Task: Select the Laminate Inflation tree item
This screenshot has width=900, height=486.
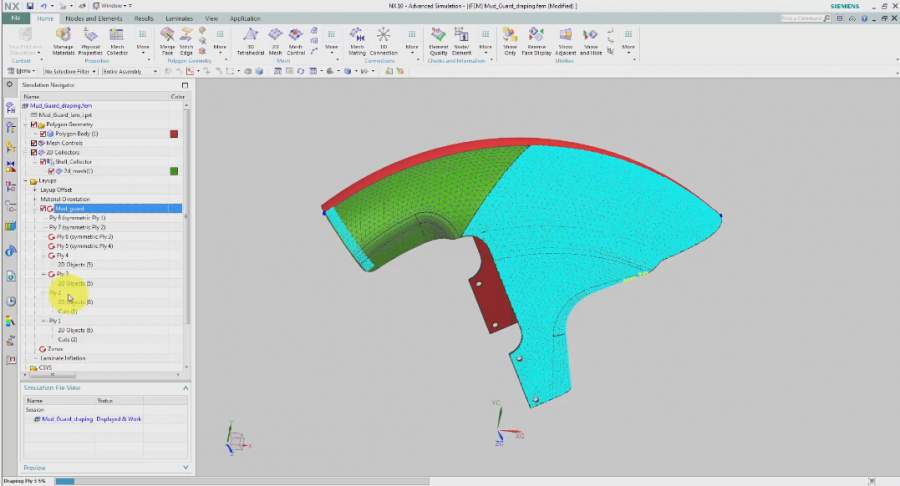Action: coord(63,358)
